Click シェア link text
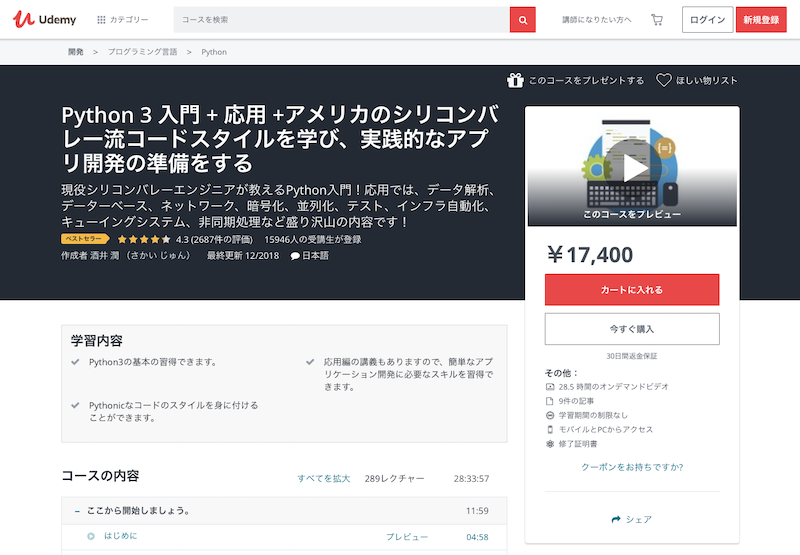 [639, 519]
